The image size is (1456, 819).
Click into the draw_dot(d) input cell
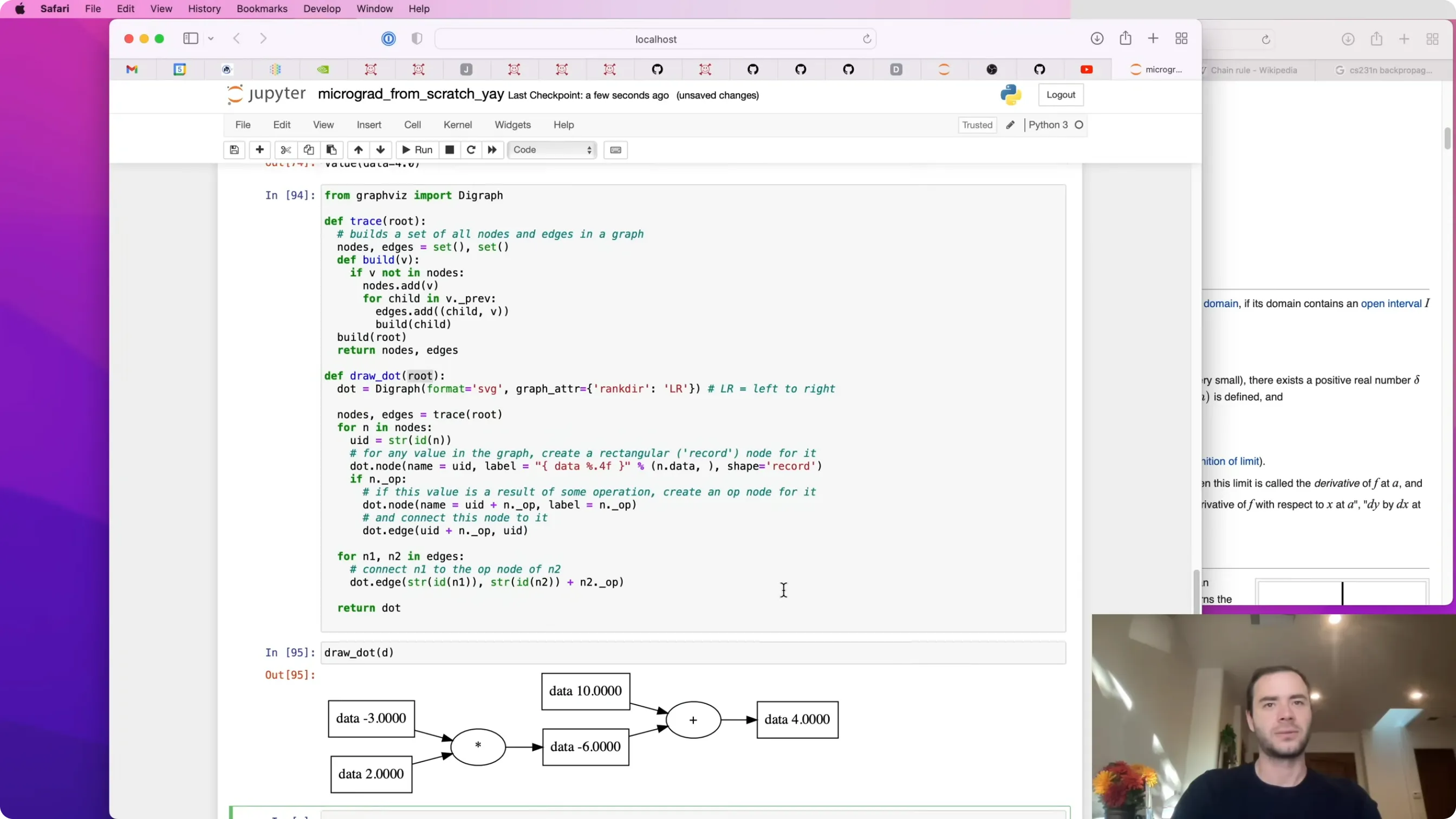point(693,653)
